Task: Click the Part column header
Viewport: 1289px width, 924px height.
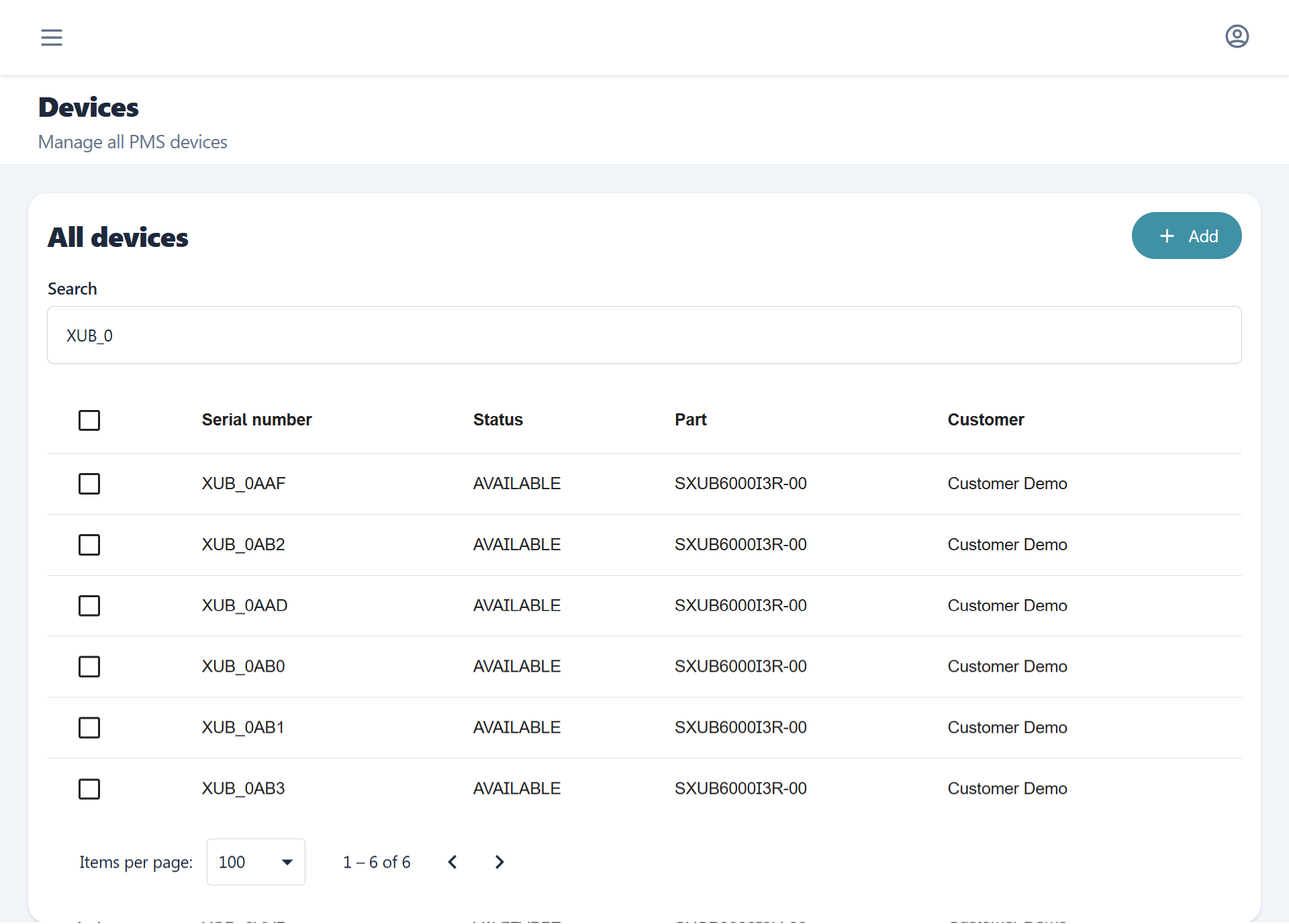Action: [690, 420]
